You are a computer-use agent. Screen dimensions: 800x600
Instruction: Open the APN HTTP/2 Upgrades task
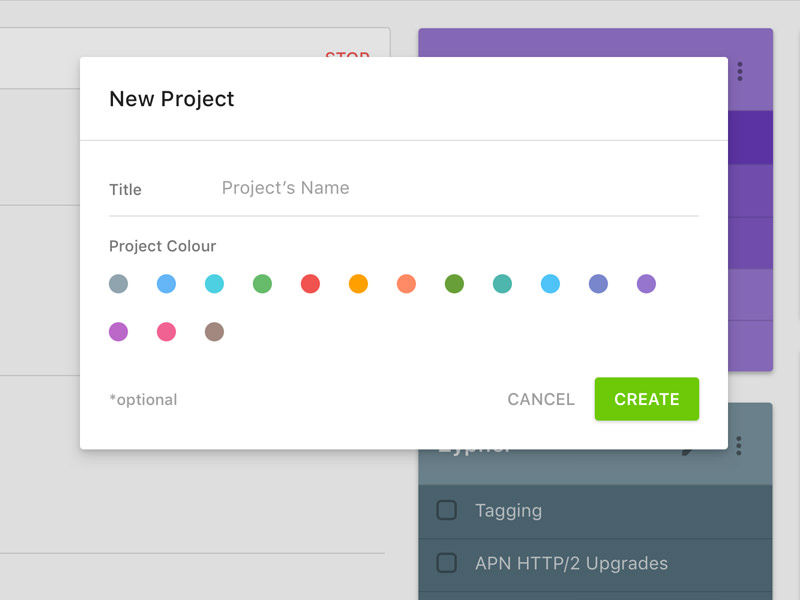571,563
